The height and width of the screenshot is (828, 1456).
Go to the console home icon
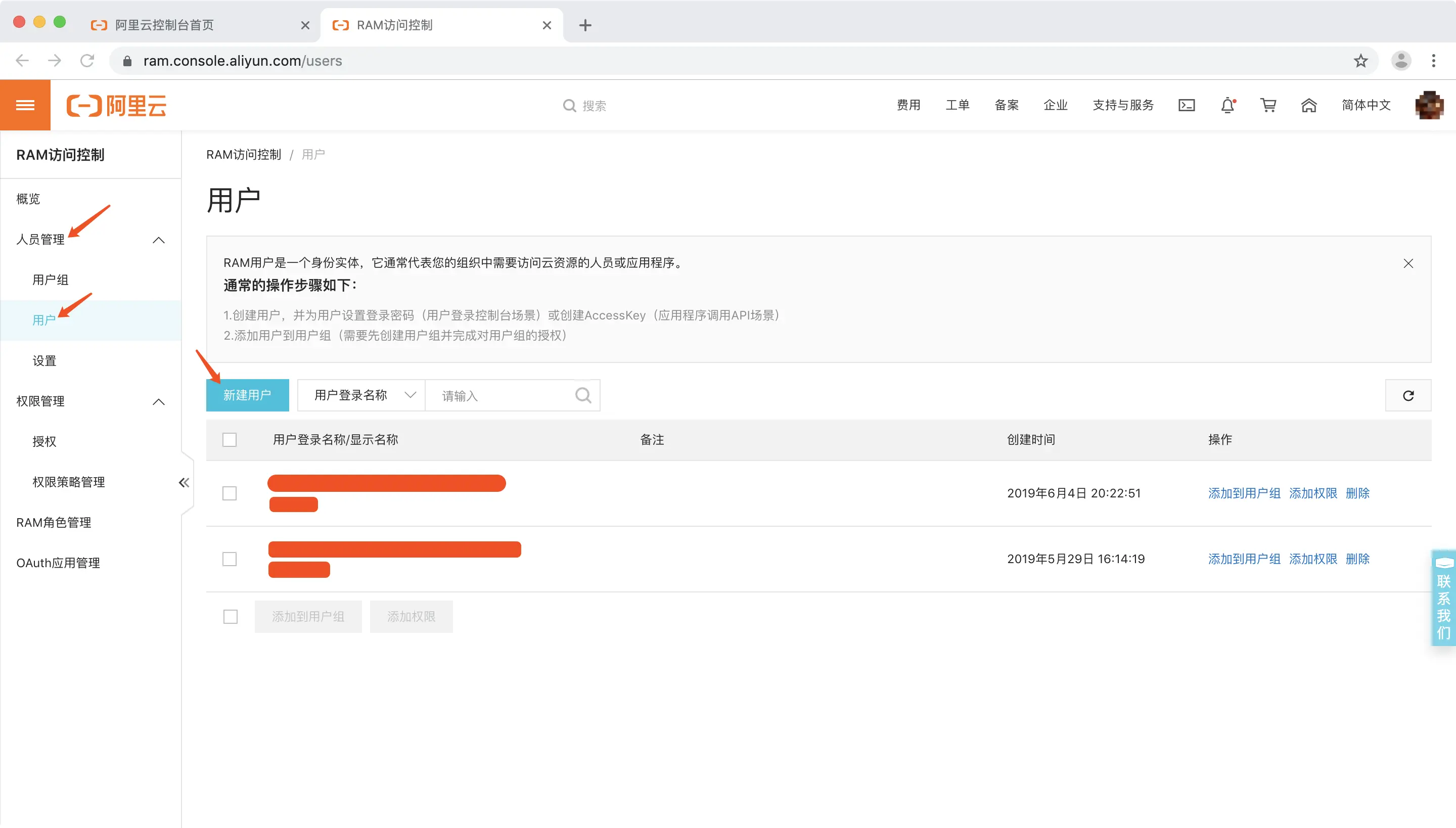[1309, 105]
